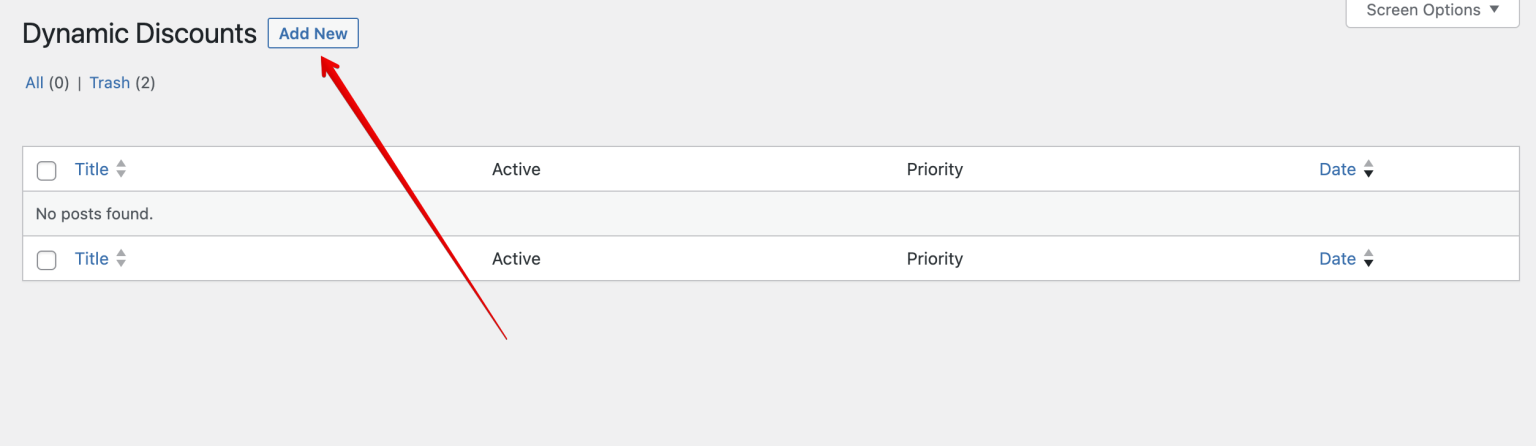Image resolution: width=1536 pixels, height=446 pixels.
Task: Check the select-all checkbox in the table footer
Action: pos(47,260)
